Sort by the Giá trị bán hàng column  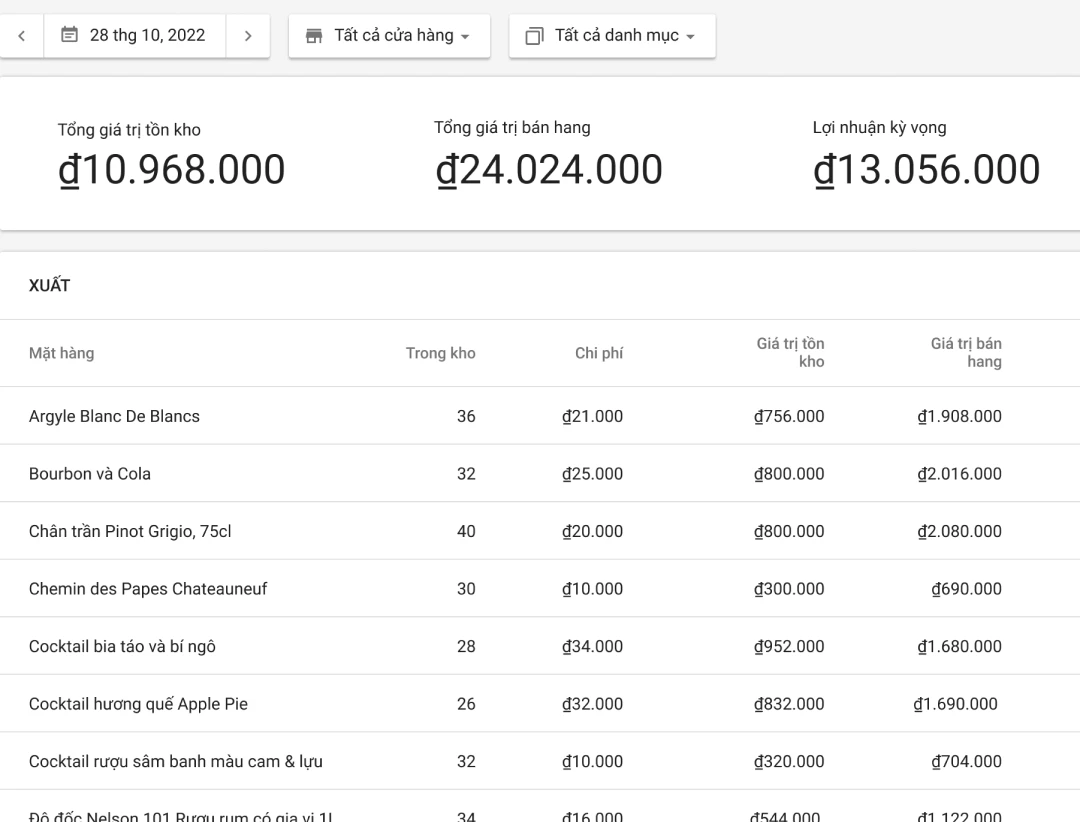(x=965, y=352)
